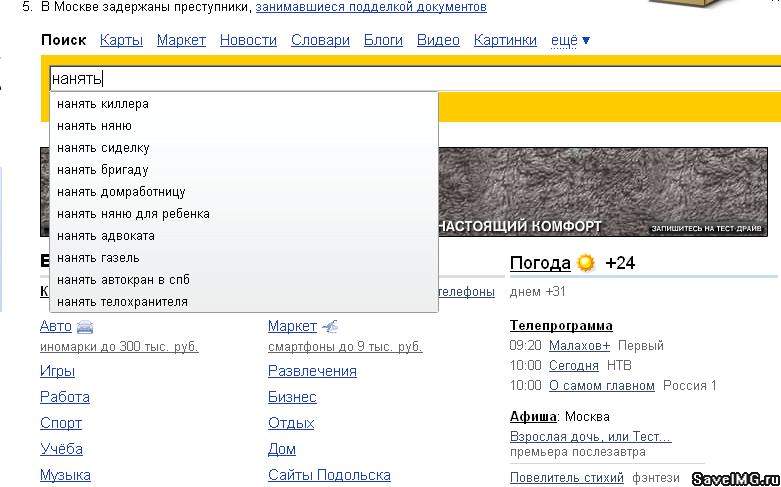Open the Маркет category link below

pos(292,326)
